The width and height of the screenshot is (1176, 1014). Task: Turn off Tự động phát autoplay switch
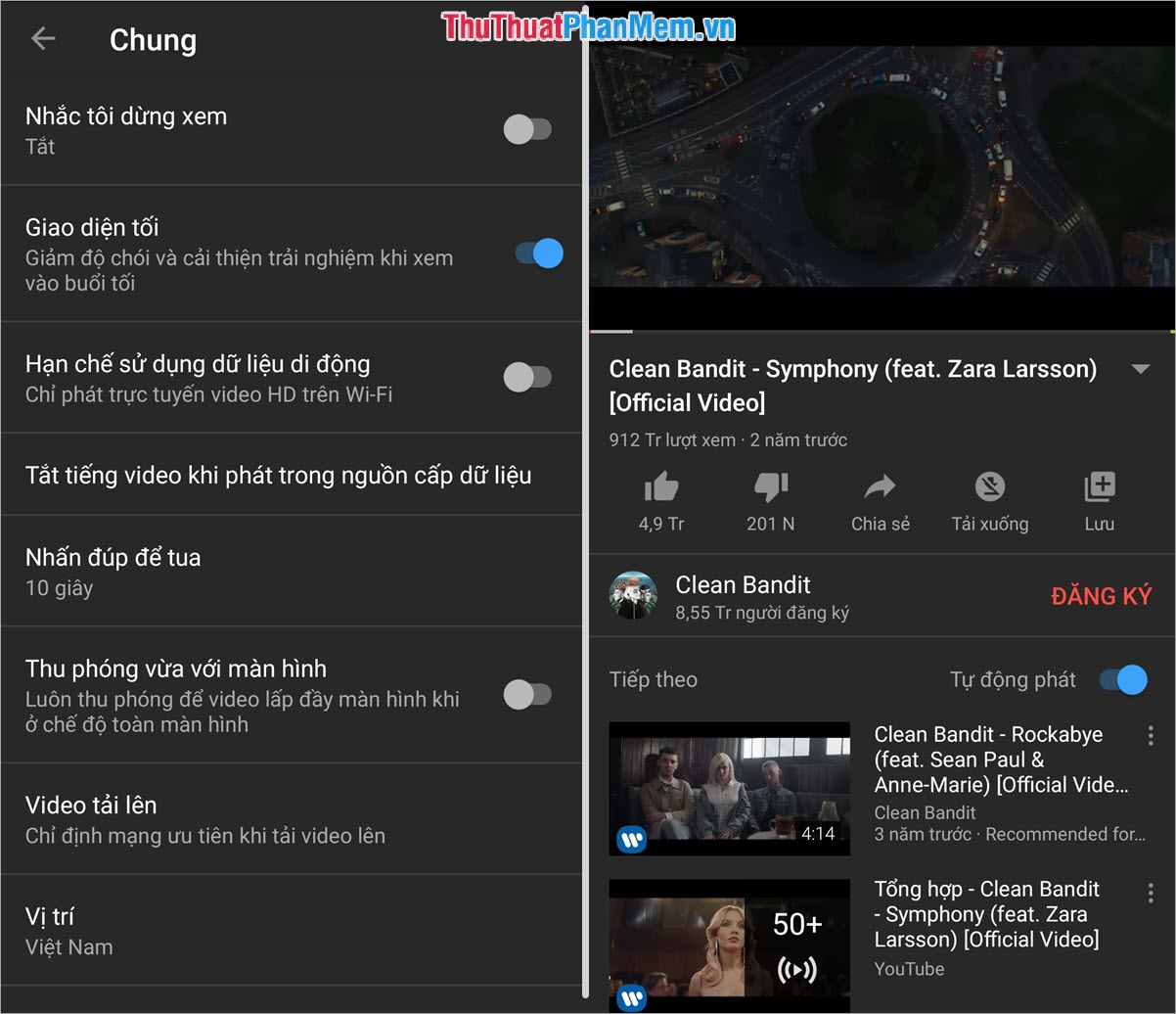(x=1123, y=678)
